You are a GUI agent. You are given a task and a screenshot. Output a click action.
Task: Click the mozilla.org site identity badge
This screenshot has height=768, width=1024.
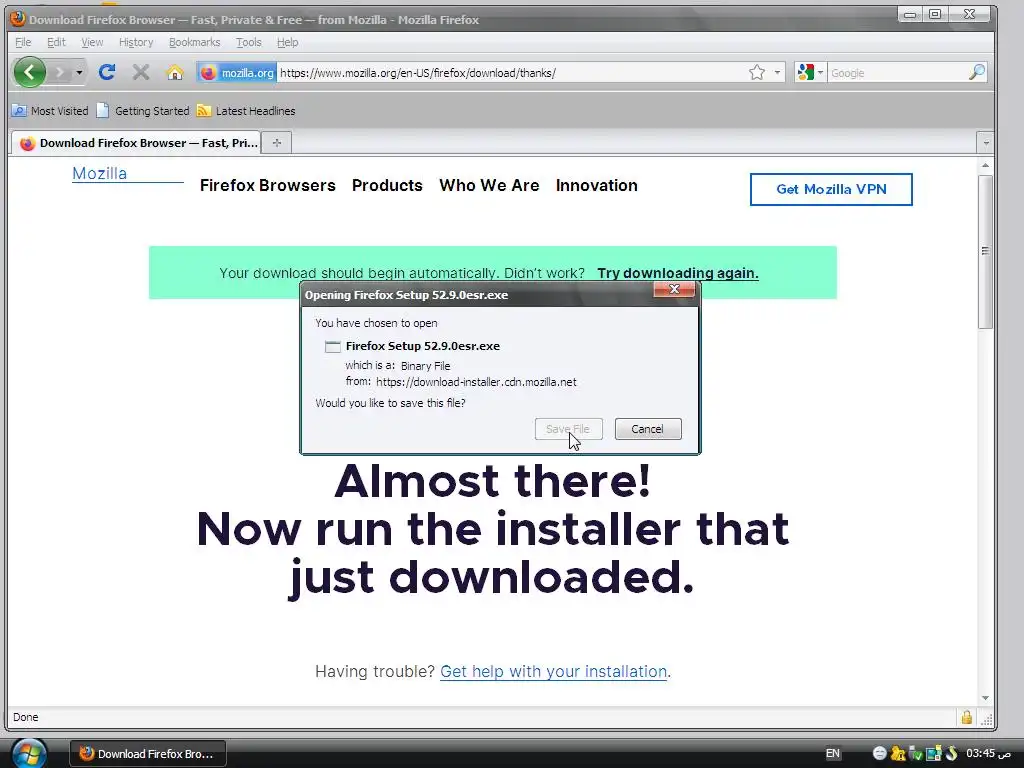[x=236, y=72]
